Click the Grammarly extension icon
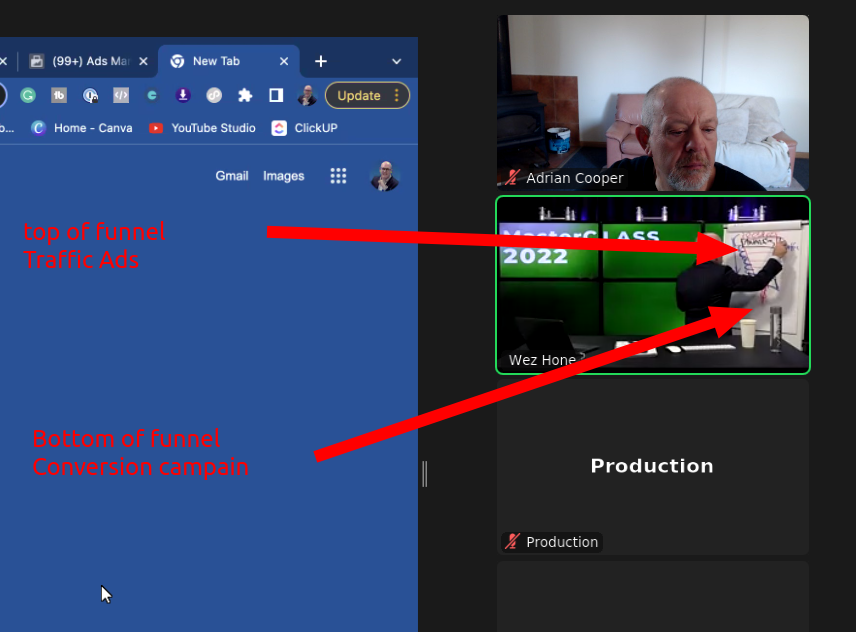The height and width of the screenshot is (632, 856). (28, 96)
